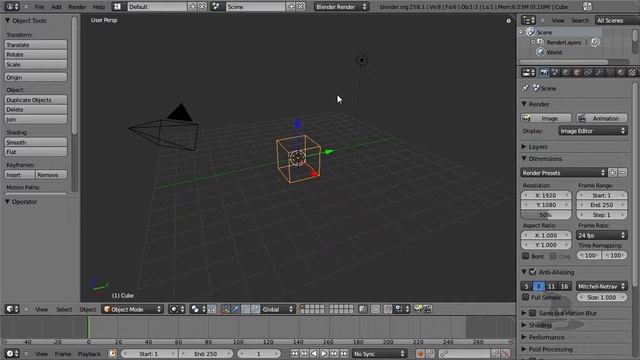Open the Render properties tab icon

pos(544,73)
